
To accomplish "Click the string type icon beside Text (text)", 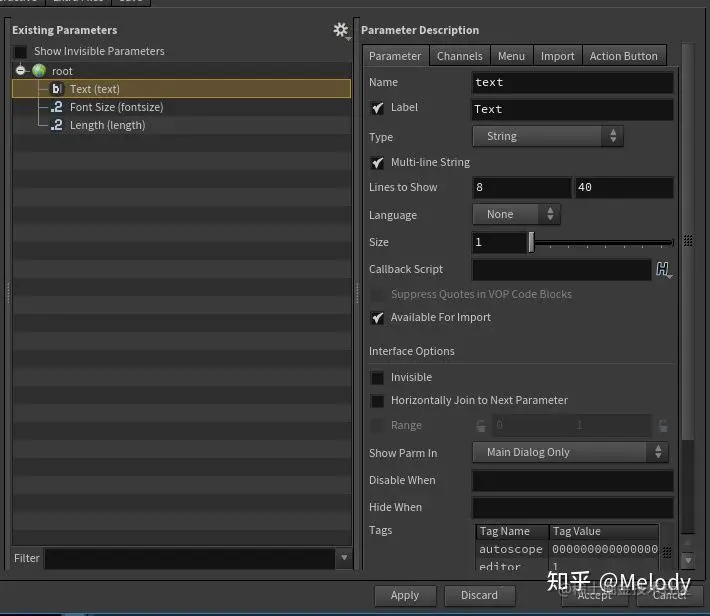I will pyautogui.click(x=57, y=89).
